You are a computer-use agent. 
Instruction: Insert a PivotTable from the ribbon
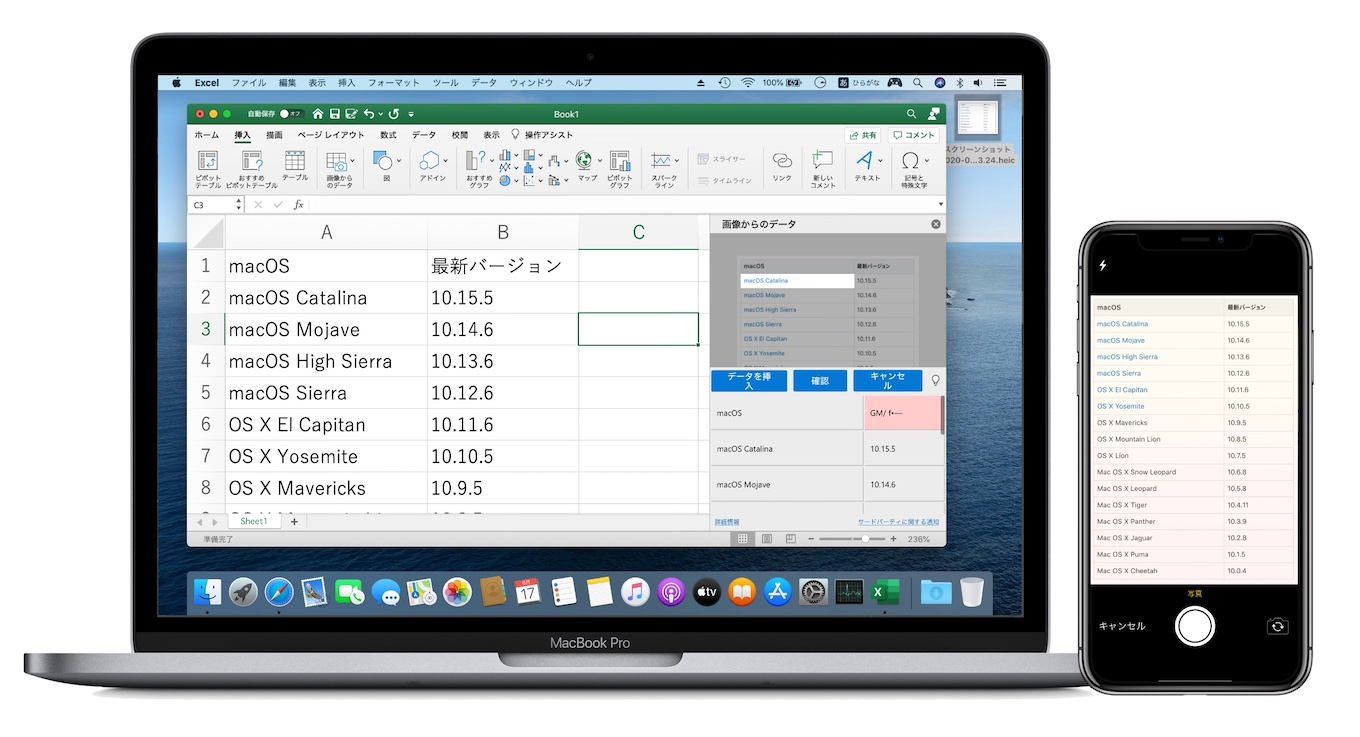[x=208, y=169]
